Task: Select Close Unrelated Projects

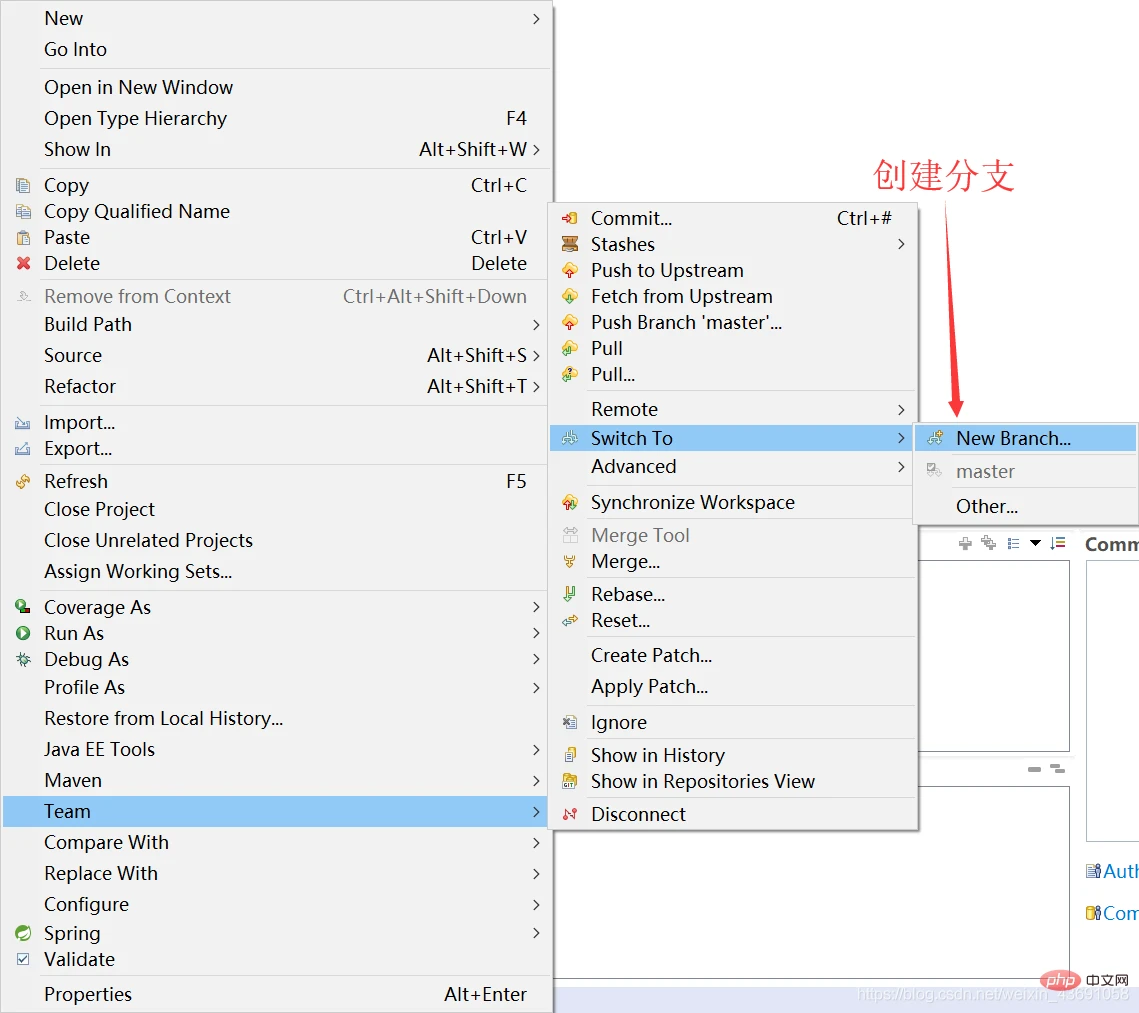Action: [148, 540]
